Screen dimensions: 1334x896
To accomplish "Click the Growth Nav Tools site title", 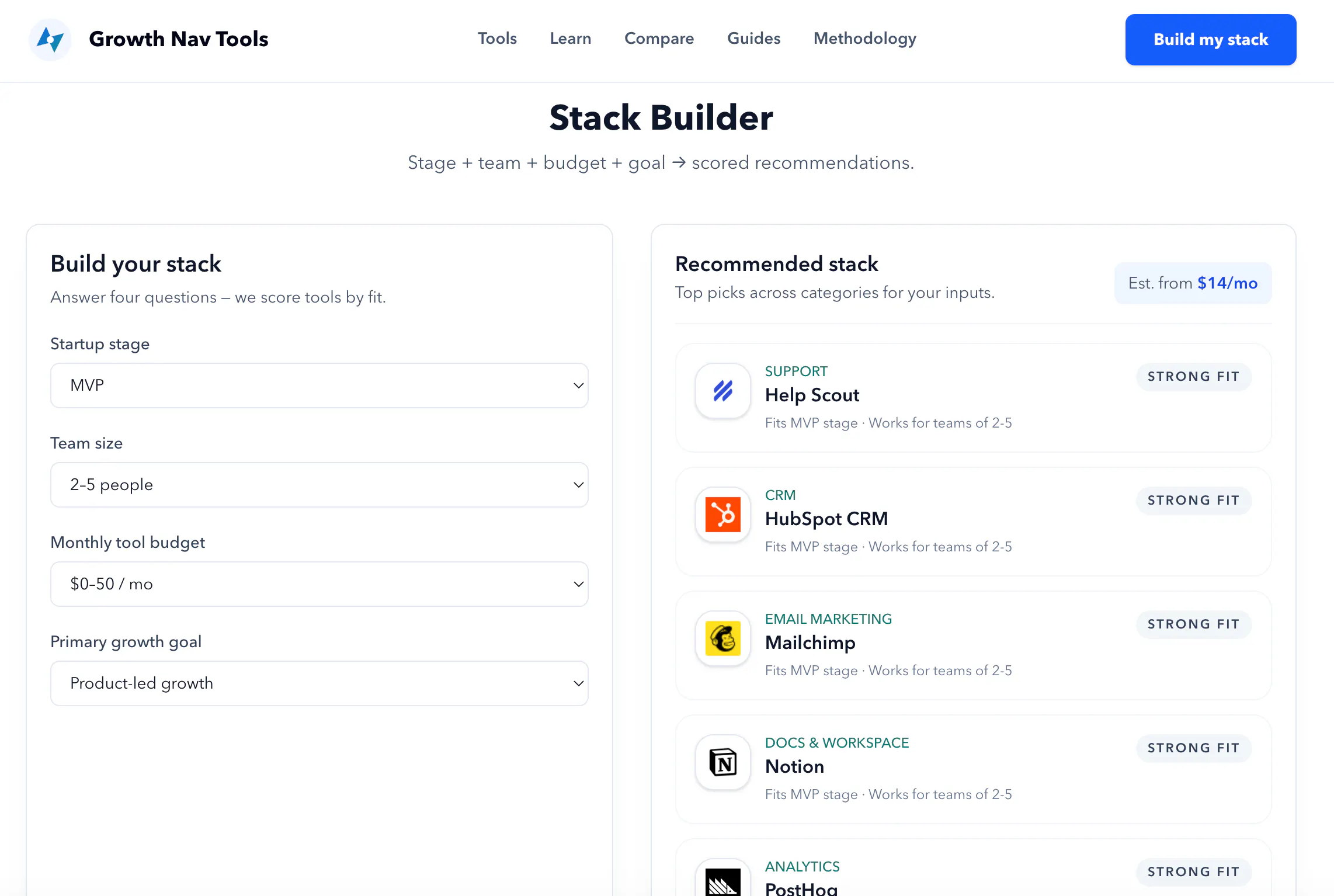I will (179, 39).
